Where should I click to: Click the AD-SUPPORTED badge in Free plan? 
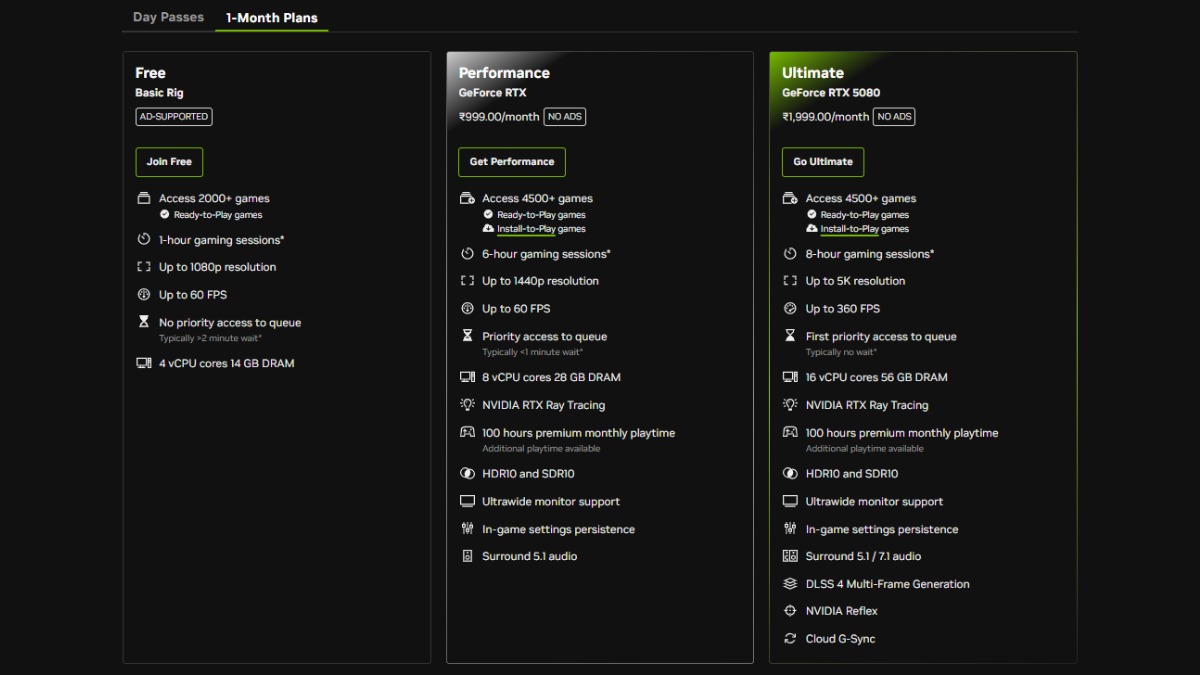tap(174, 117)
